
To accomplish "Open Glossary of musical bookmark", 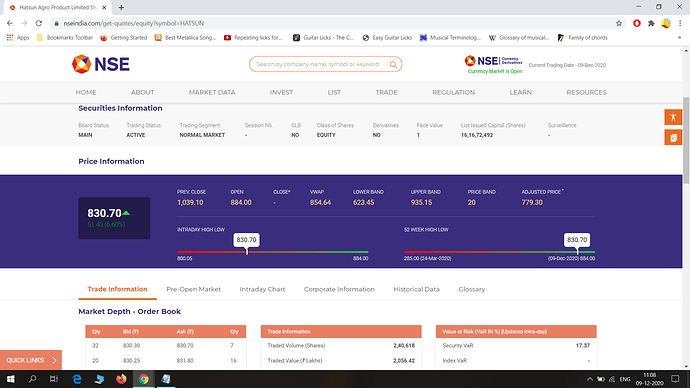I will pyautogui.click(x=519, y=38).
